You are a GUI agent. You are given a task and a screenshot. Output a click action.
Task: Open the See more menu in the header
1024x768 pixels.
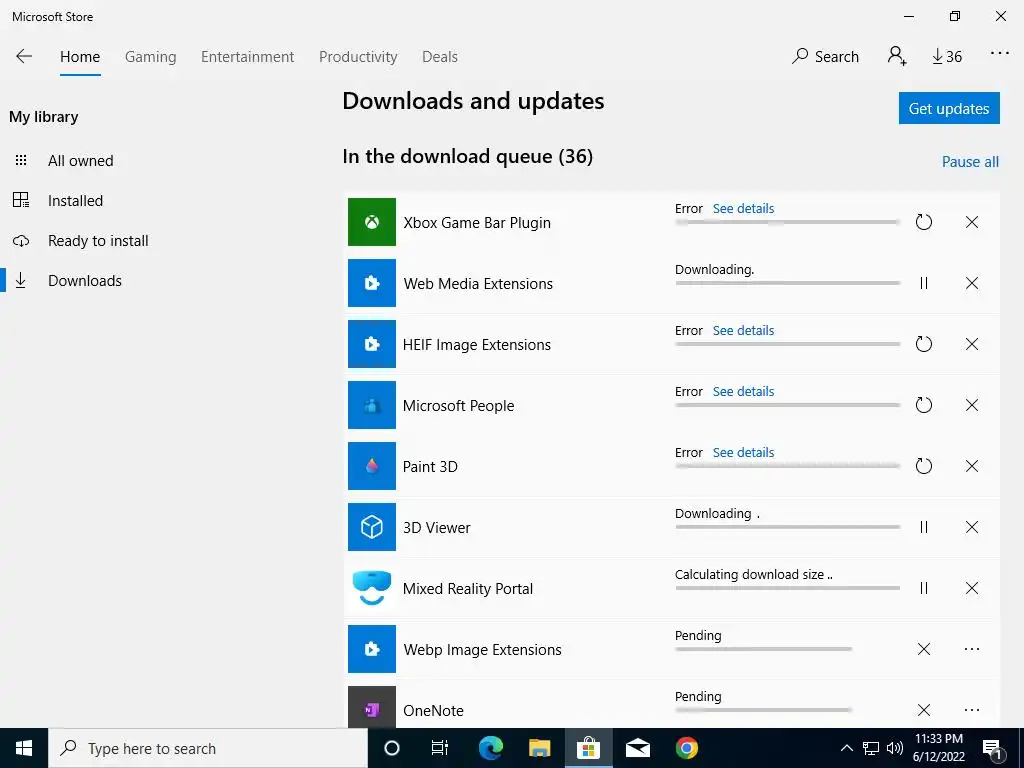(x=1000, y=54)
